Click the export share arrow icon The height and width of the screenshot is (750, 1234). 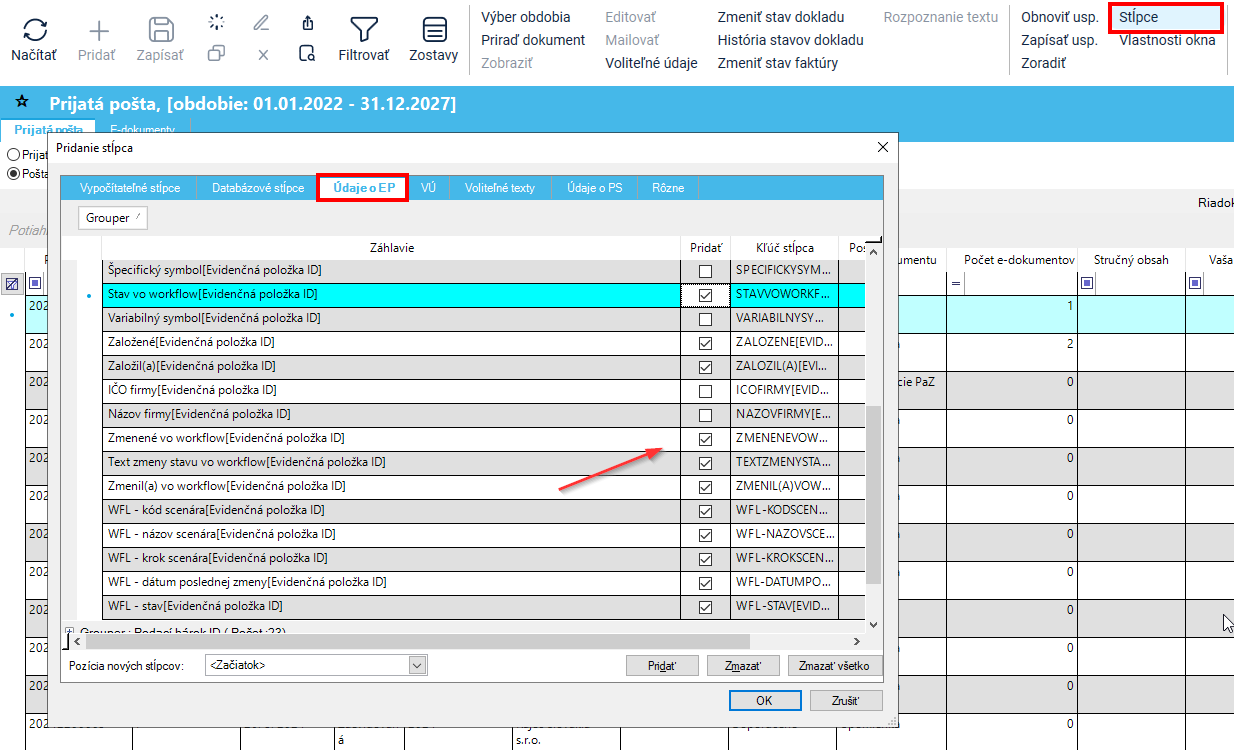click(307, 23)
